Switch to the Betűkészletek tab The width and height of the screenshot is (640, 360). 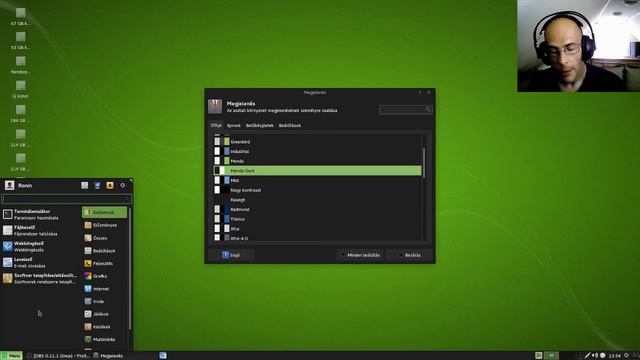[x=259, y=125]
